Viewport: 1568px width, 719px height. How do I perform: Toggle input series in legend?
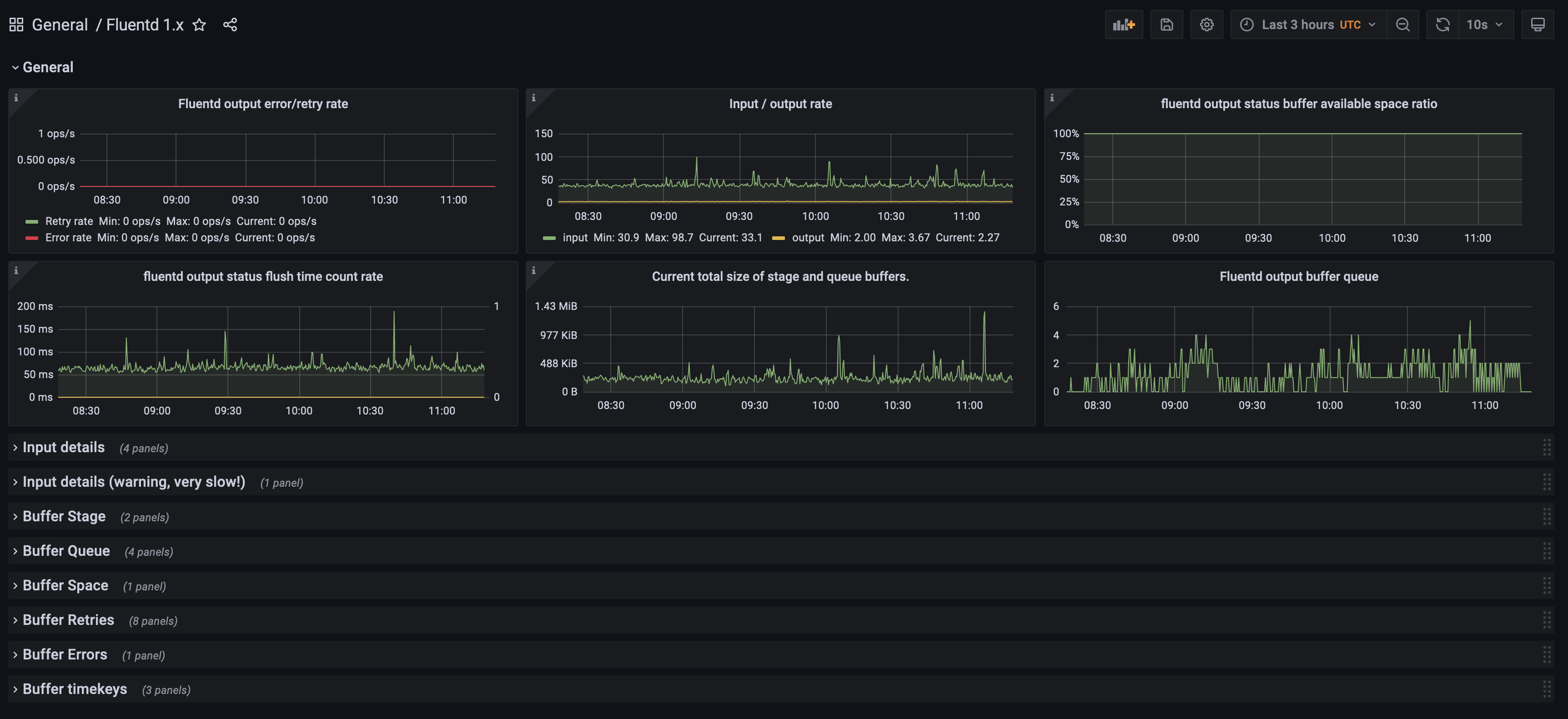pos(575,237)
